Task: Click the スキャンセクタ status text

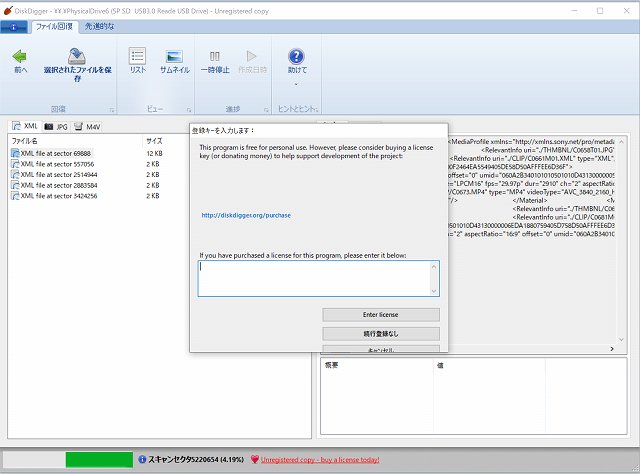Action: tap(196, 459)
